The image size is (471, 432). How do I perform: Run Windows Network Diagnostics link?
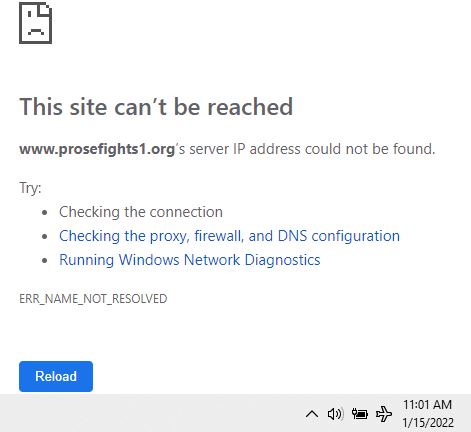(190, 260)
